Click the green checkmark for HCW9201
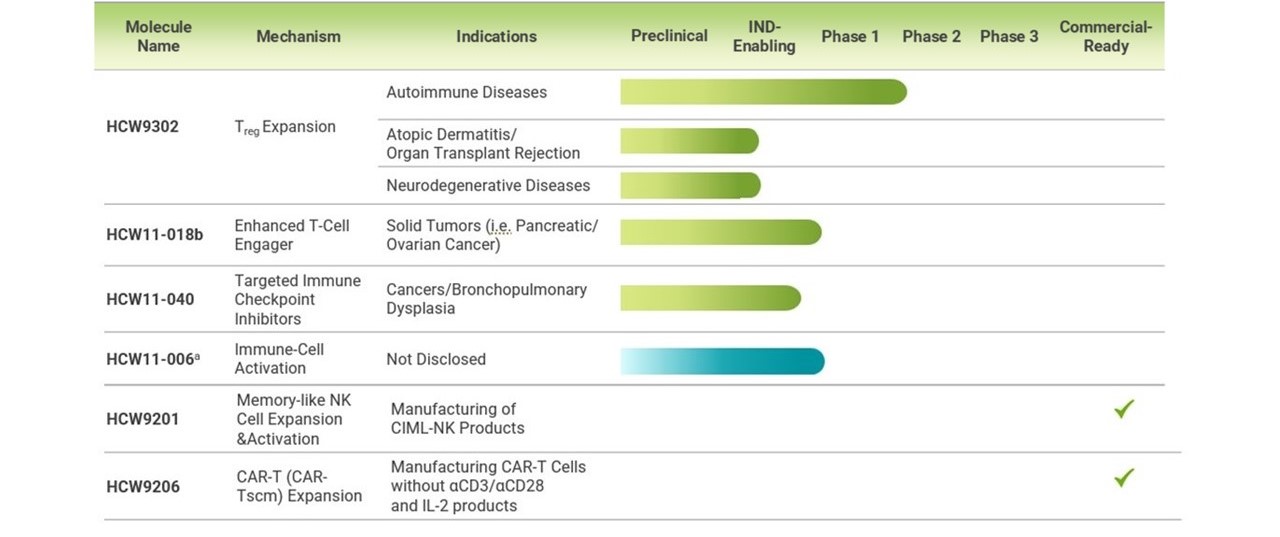1280x537 pixels. [x=1124, y=409]
